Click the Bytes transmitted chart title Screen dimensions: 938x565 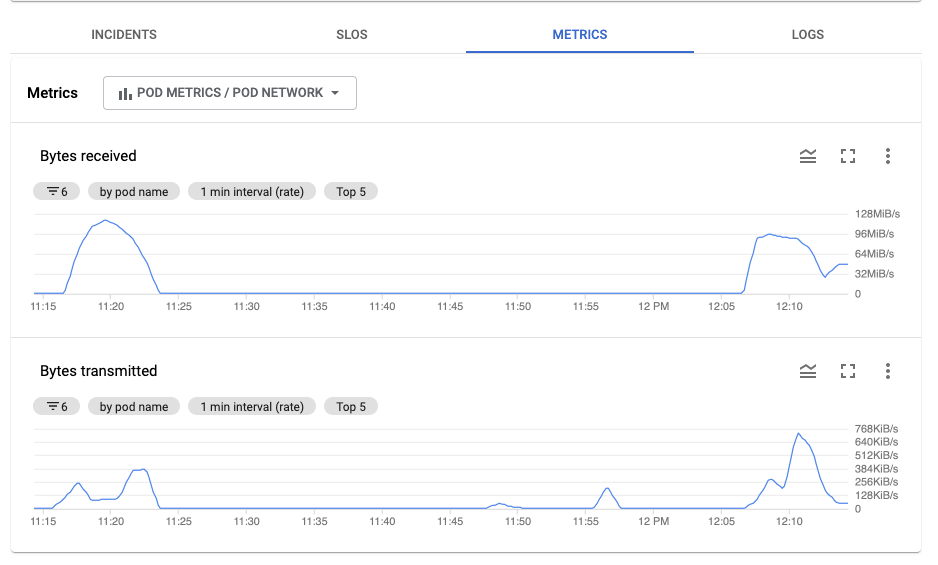tap(99, 371)
